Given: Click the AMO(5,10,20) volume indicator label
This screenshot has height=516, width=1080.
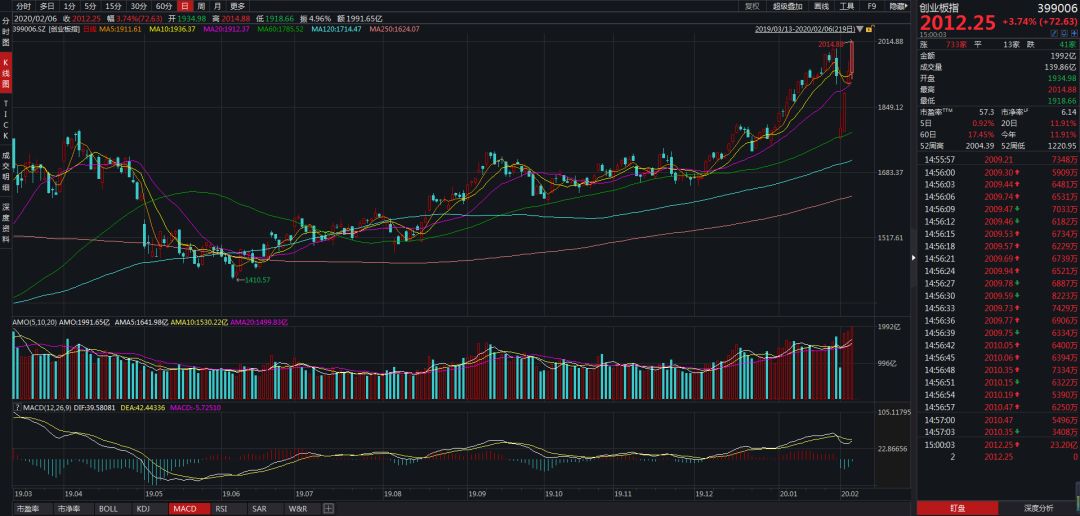Looking at the screenshot, I should [34, 322].
